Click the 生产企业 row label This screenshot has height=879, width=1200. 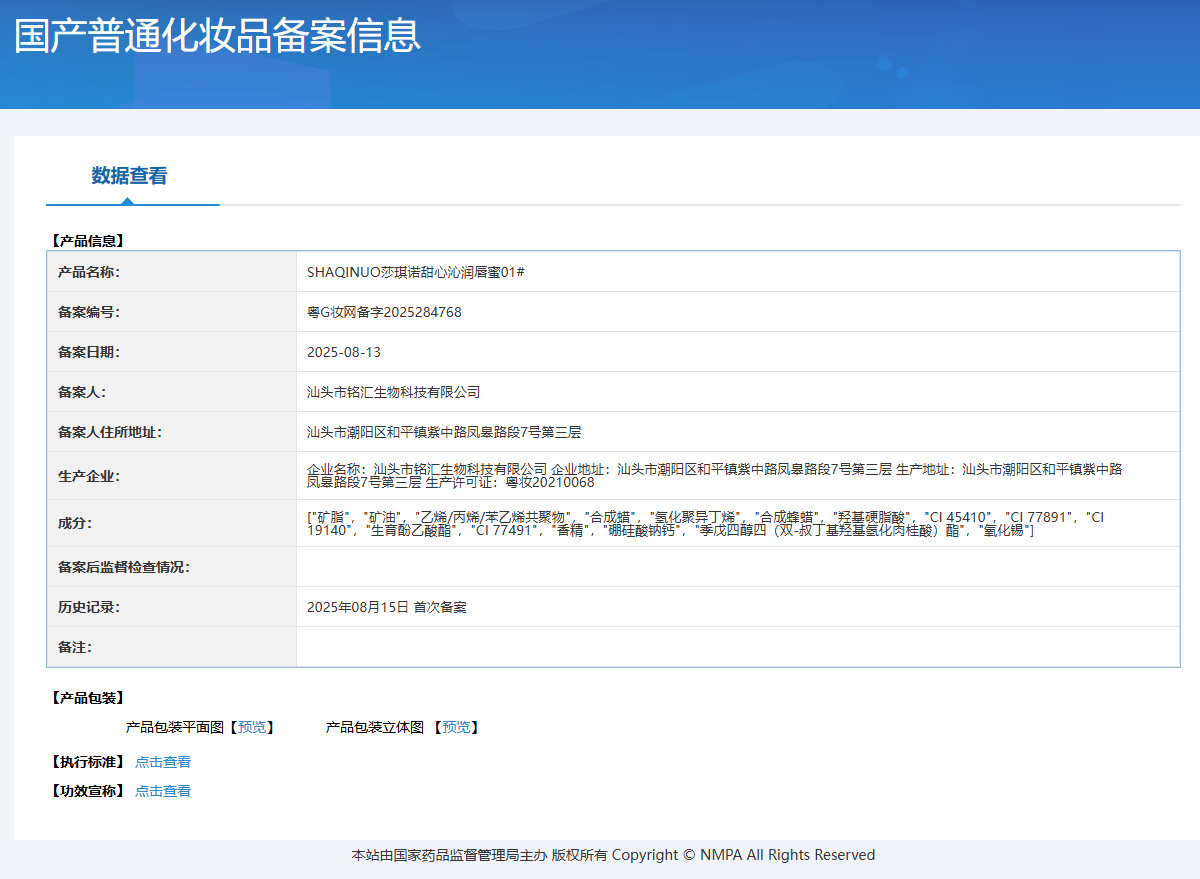click(x=89, y=476)
